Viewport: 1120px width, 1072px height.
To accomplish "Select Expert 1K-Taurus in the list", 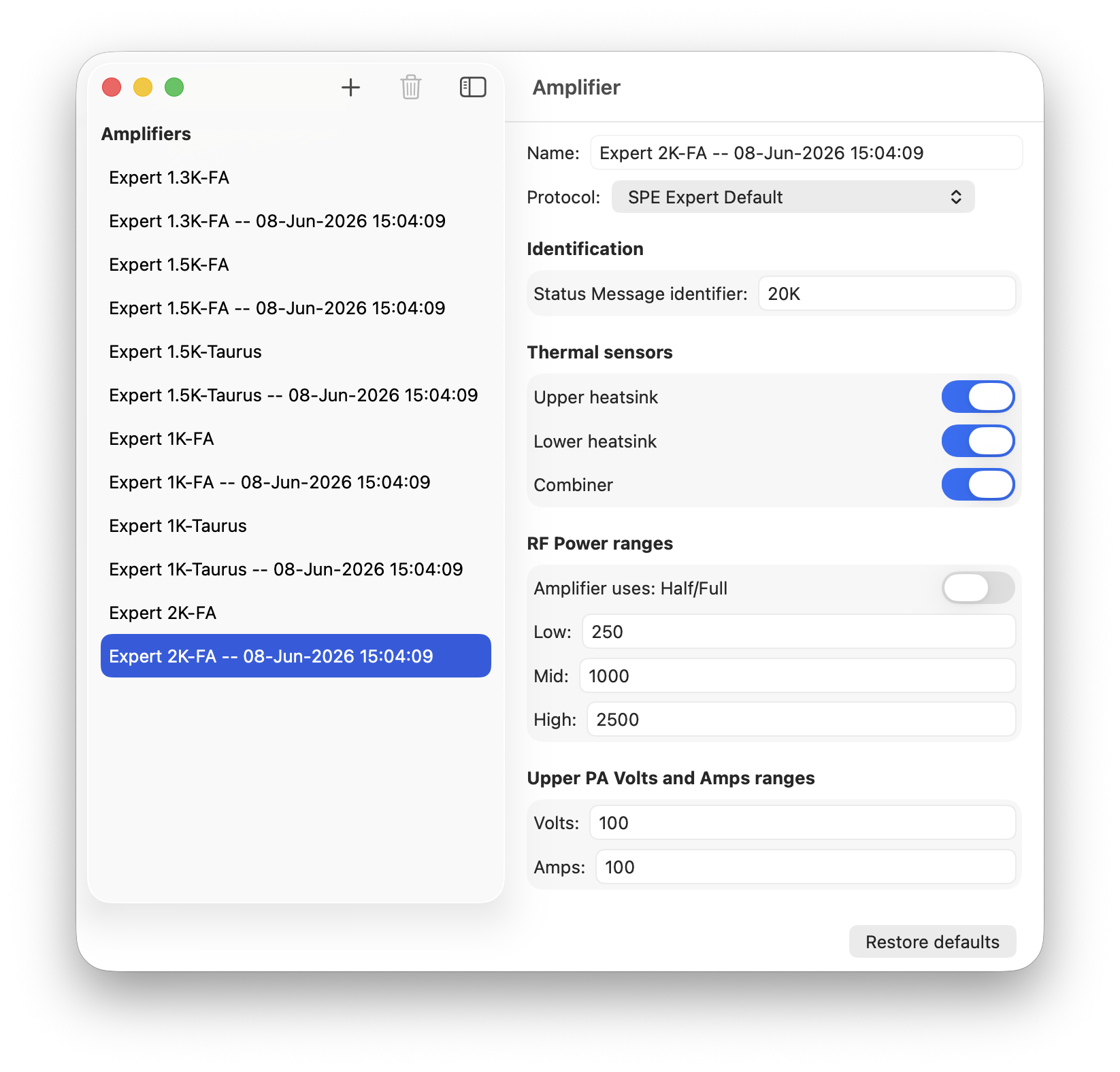I will point(296,526).
